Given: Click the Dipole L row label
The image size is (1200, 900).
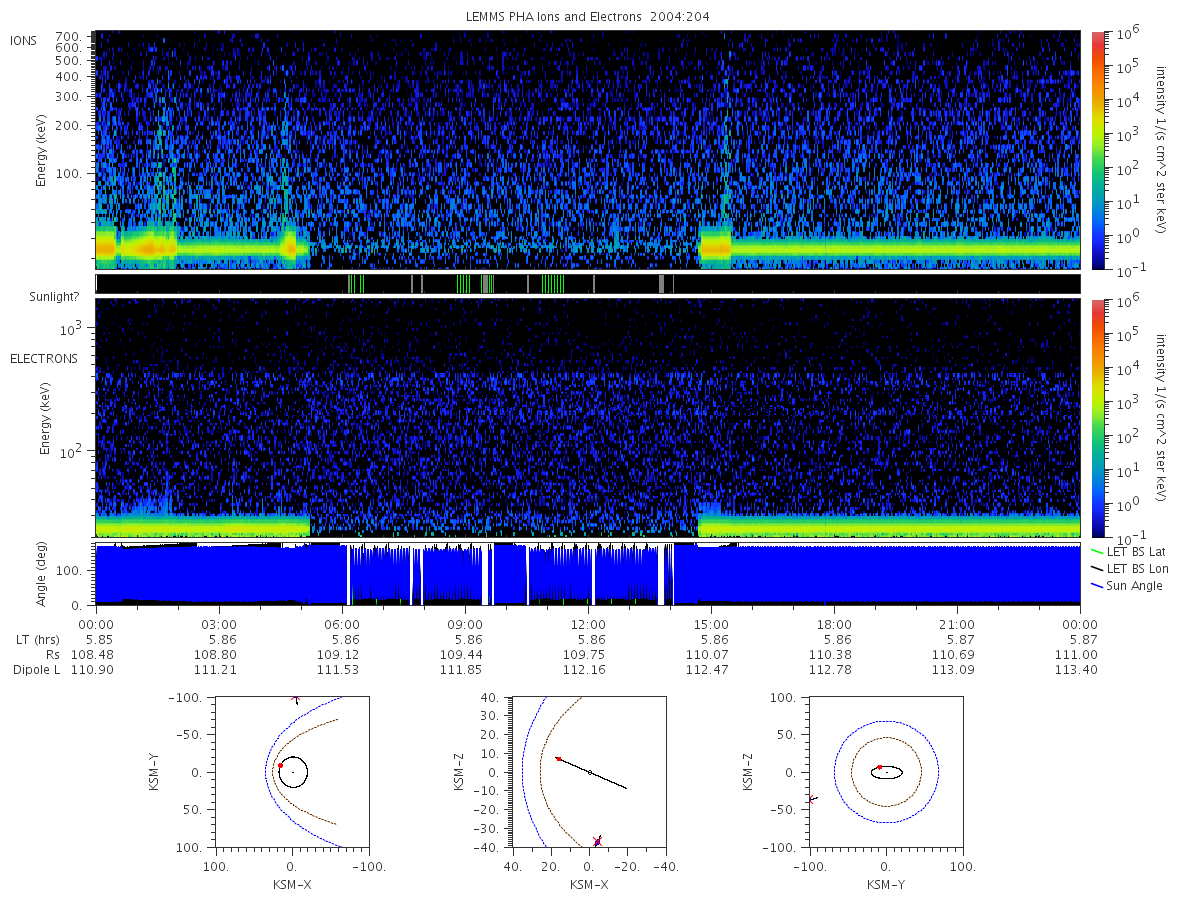Looking at the screenshot, I should point(36,669).
